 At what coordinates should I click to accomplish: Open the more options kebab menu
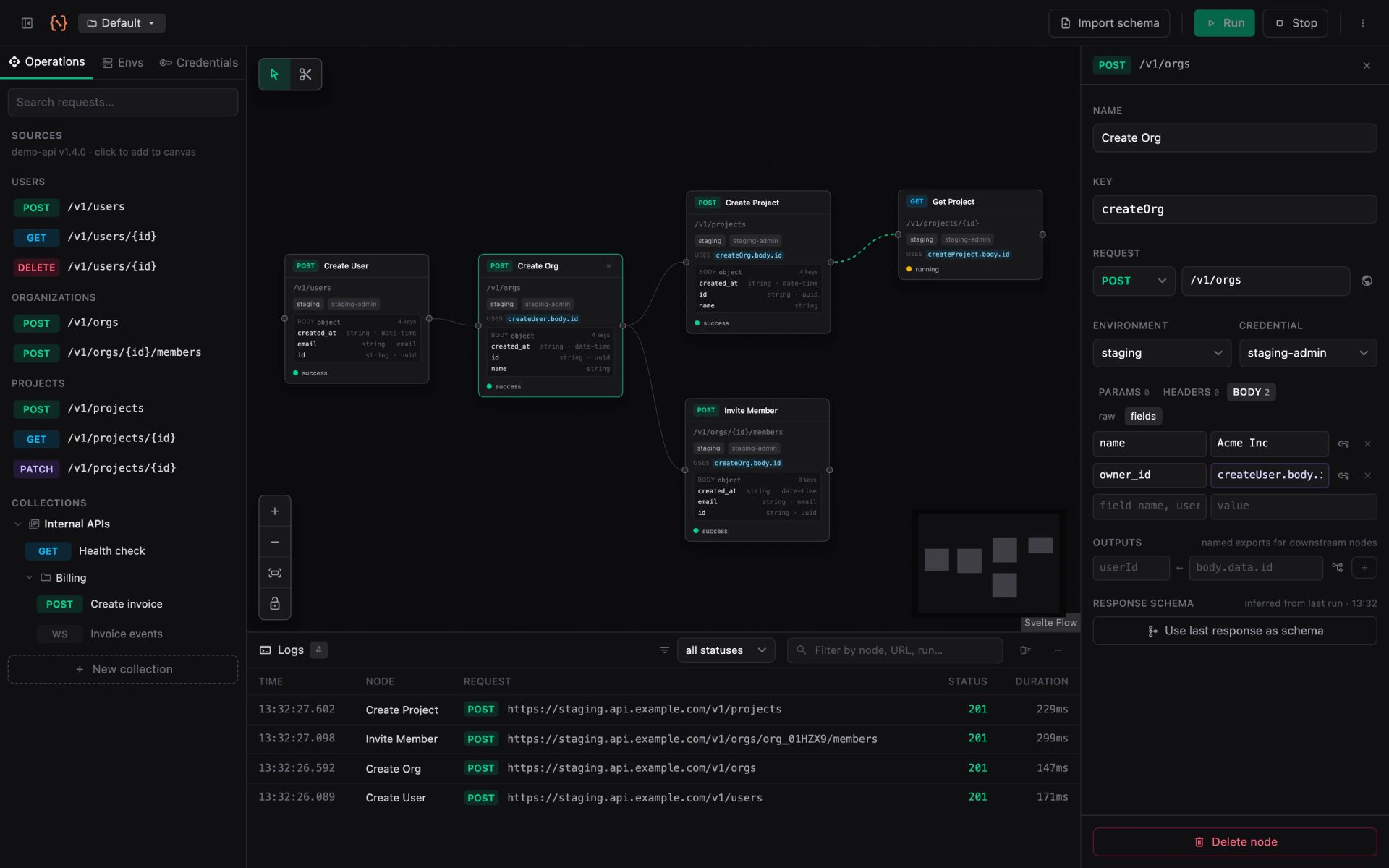coord(1363,23)
